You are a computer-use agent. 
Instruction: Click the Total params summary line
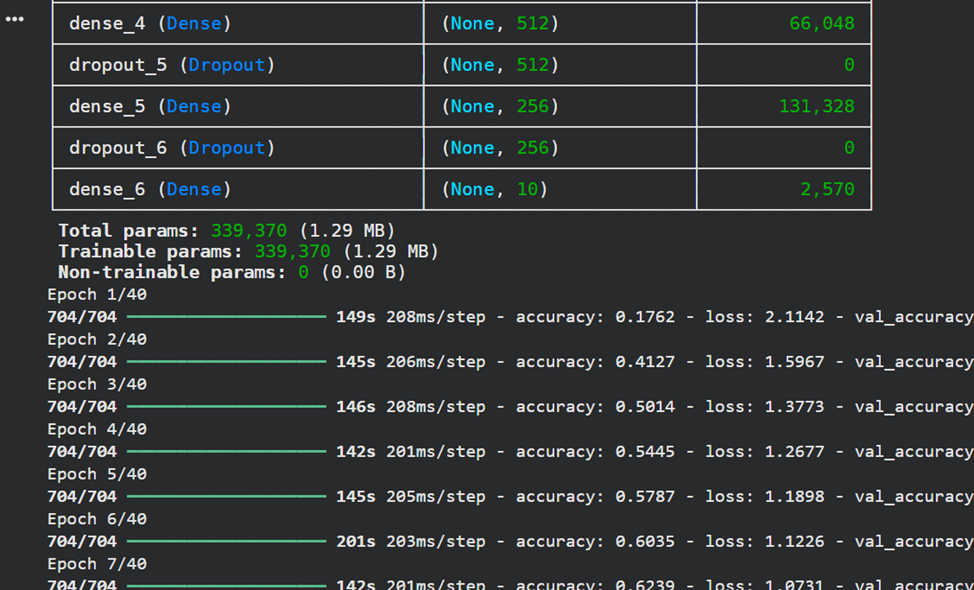(x=226, y=231)
